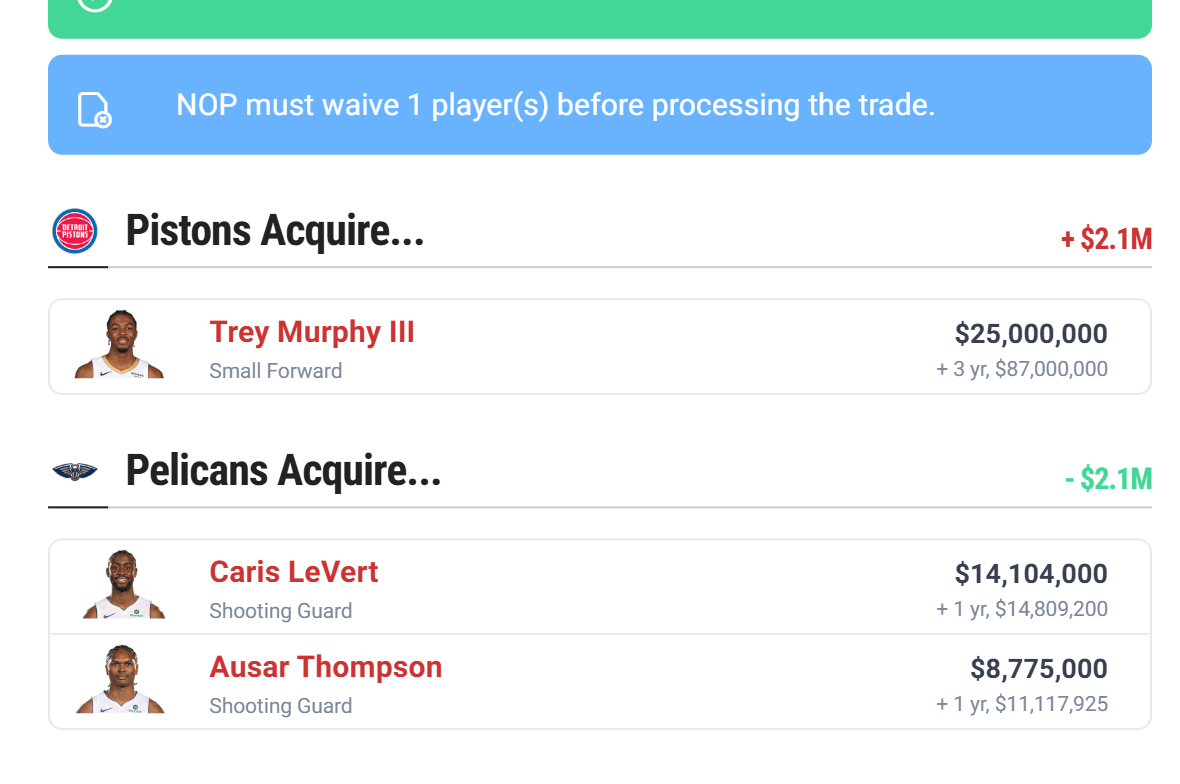Click the + 3 yr, $87,000,000 contract detail
Viewport: 1180px width, 784px height.
tap(1021, 369)
